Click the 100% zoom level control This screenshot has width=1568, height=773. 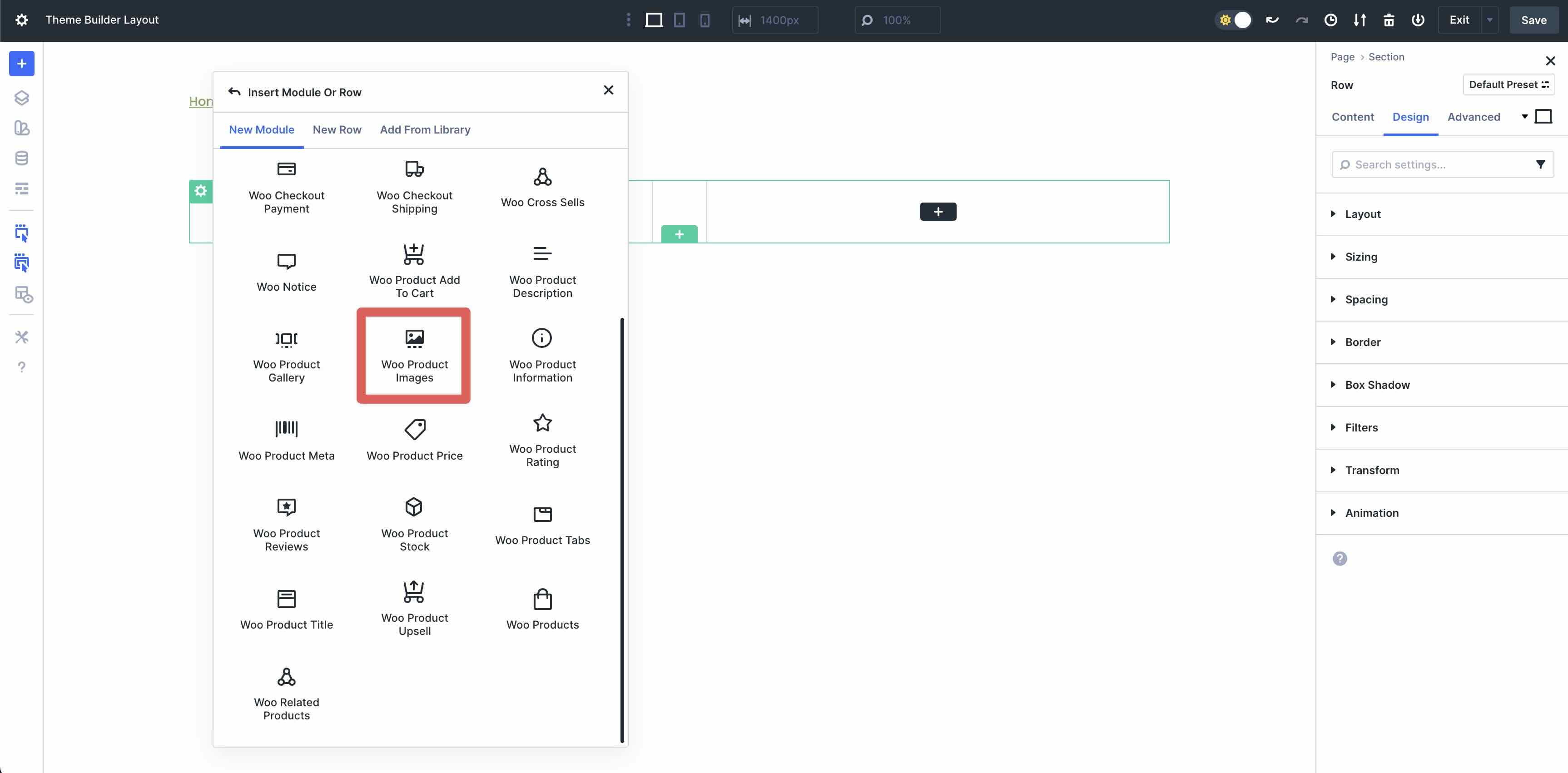[897, 20]
